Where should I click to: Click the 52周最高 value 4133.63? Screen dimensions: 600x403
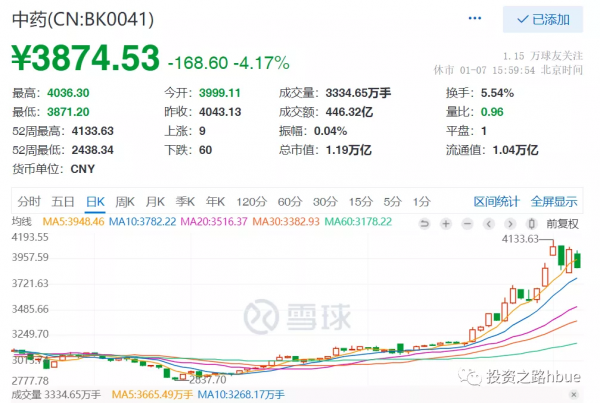coord(93,131)
